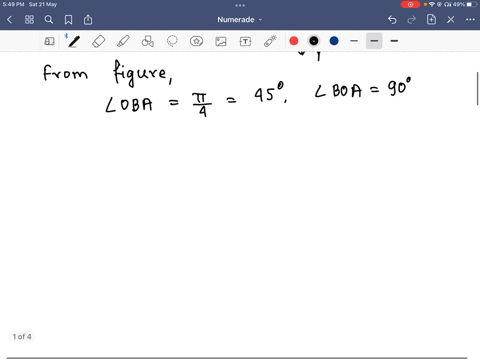Bookmark the current page

68,20
